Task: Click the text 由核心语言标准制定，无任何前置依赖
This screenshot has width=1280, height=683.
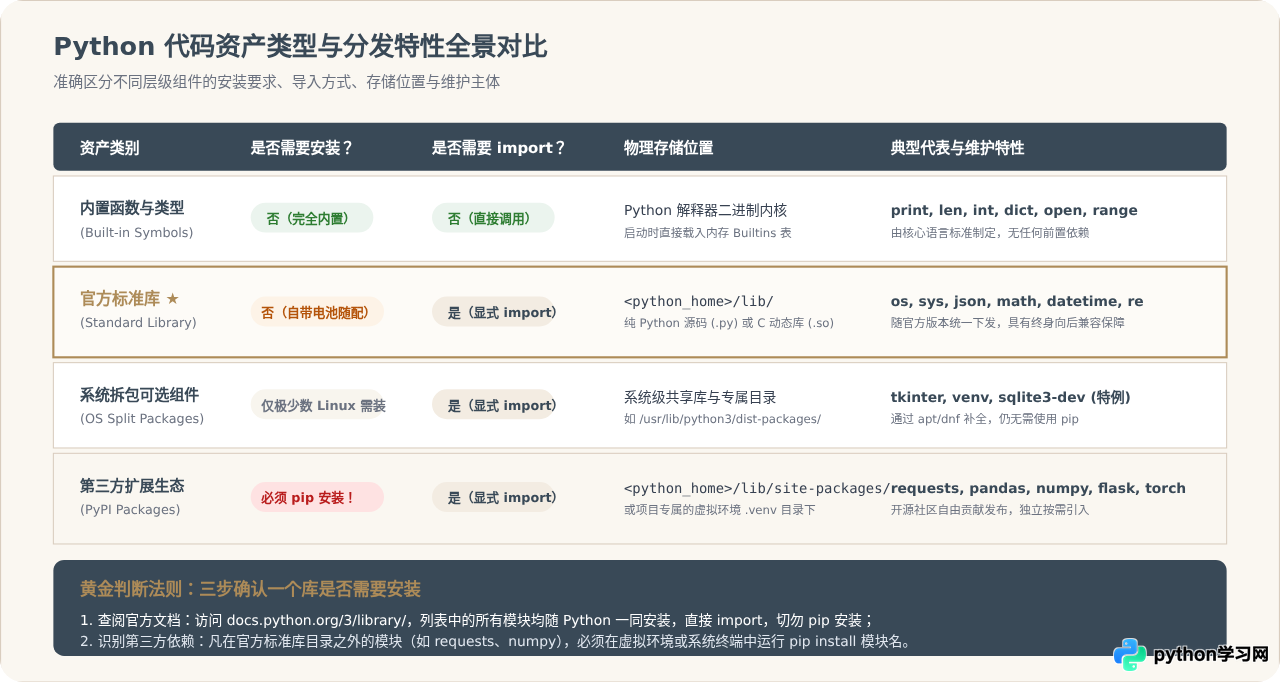Action: [x=990, y=233]
